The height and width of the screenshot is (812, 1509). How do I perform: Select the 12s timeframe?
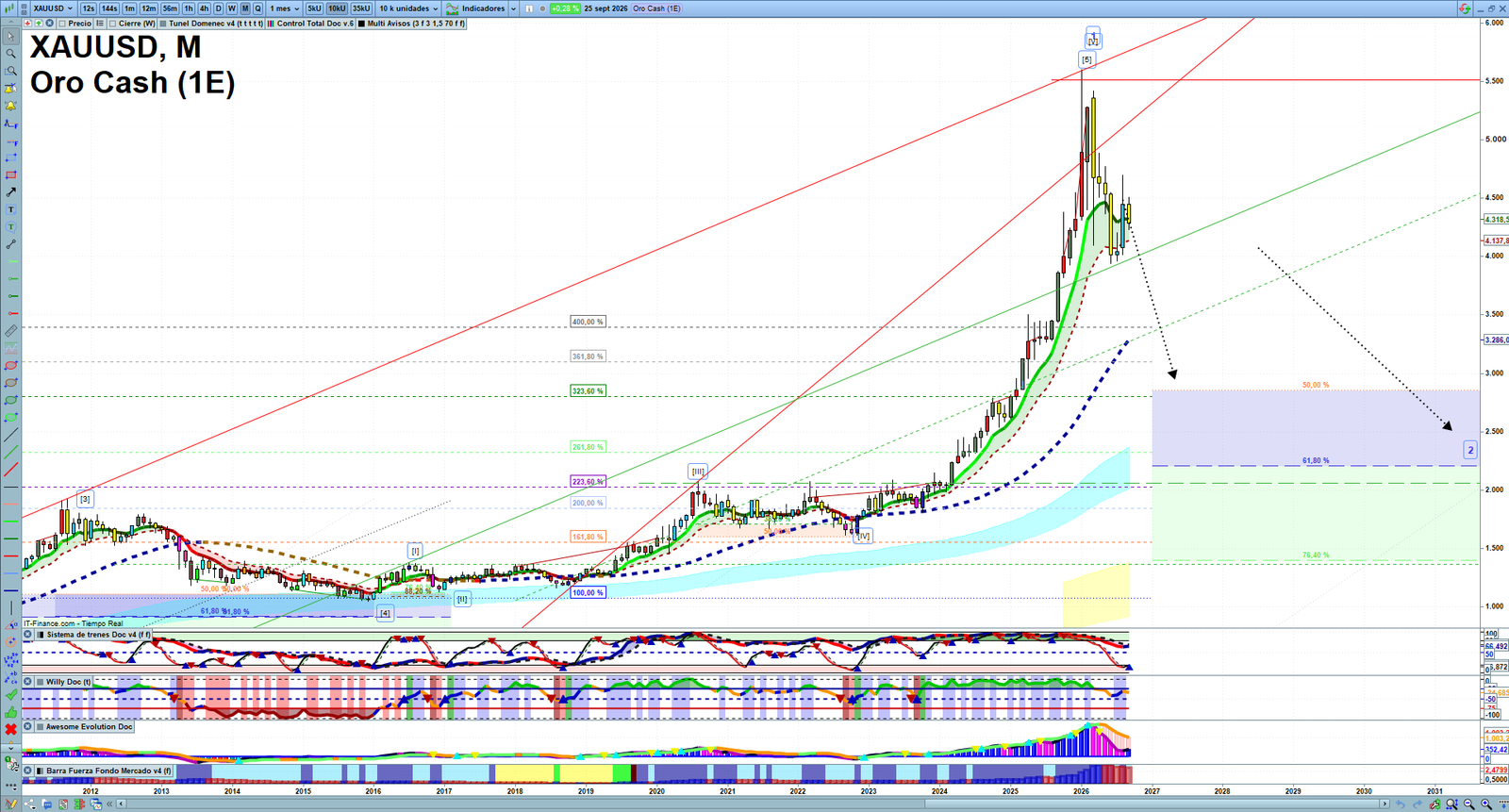[89, 8]
